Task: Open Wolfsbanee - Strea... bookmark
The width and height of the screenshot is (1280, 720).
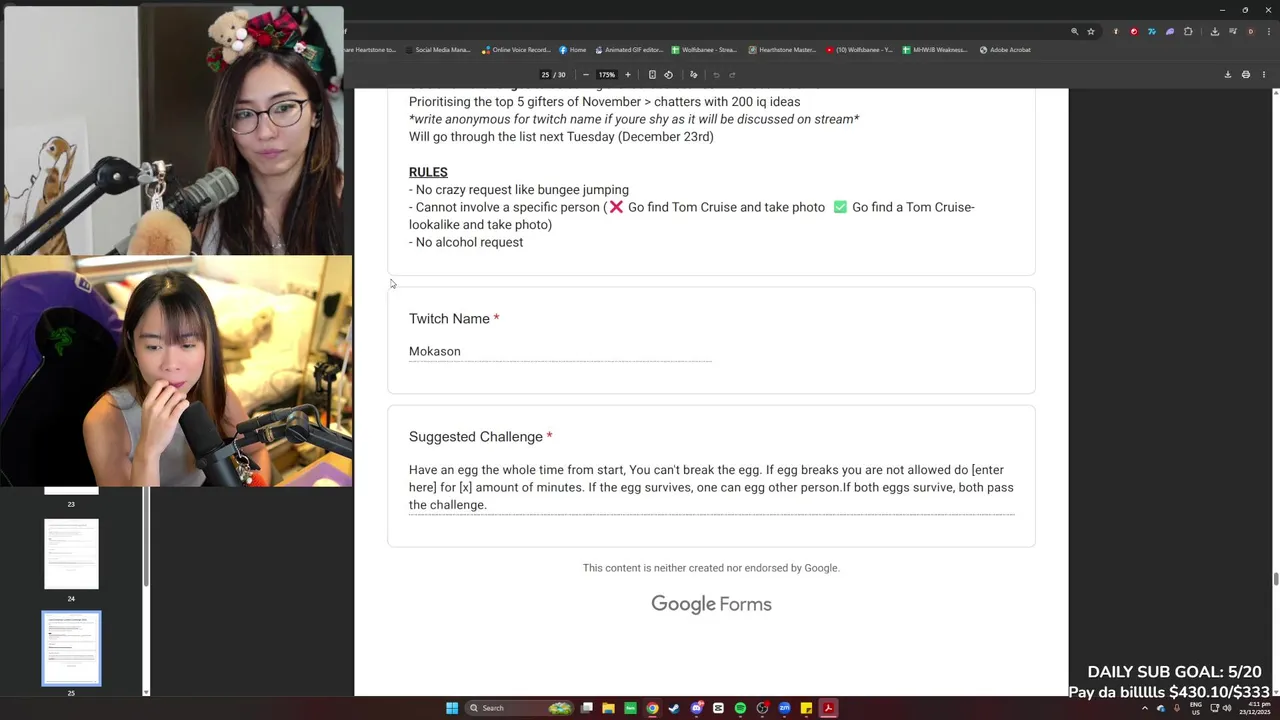Action: 704,50
